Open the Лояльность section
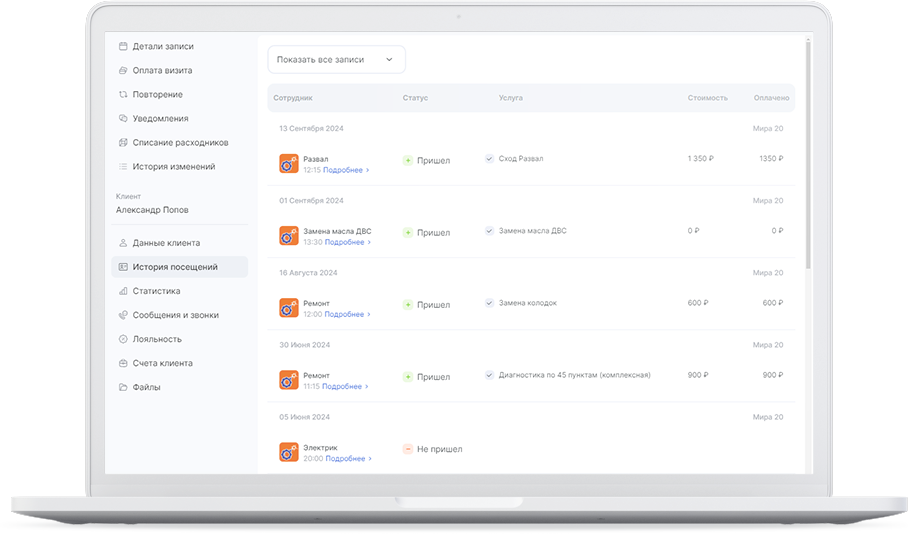Screen dimensions: 908x534 (180, 339)
